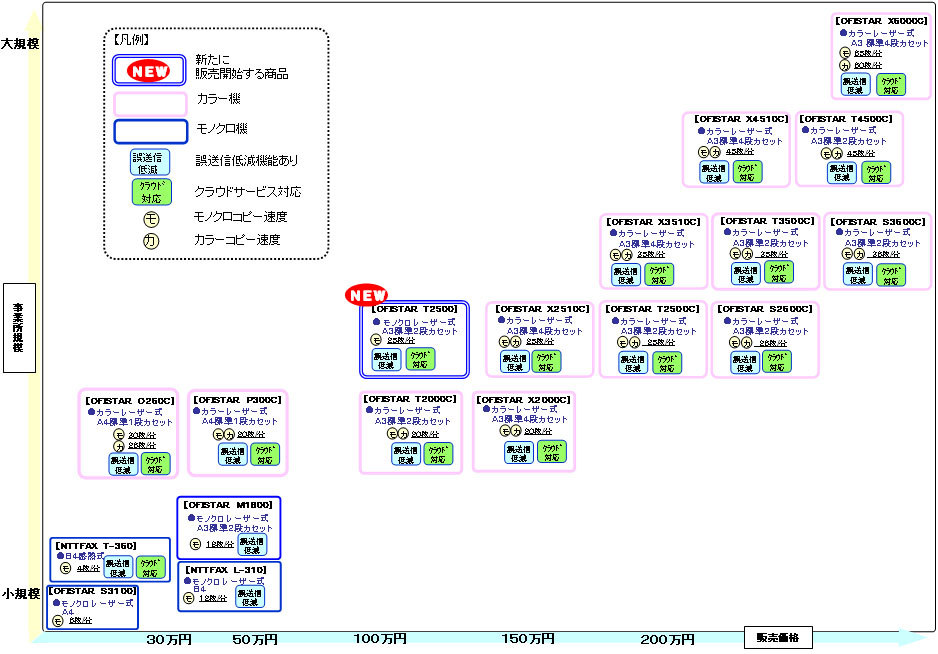Click the [OFISTAR T4500C] product title
Viewport: 938px width, 654px height.
click(846, 119)
